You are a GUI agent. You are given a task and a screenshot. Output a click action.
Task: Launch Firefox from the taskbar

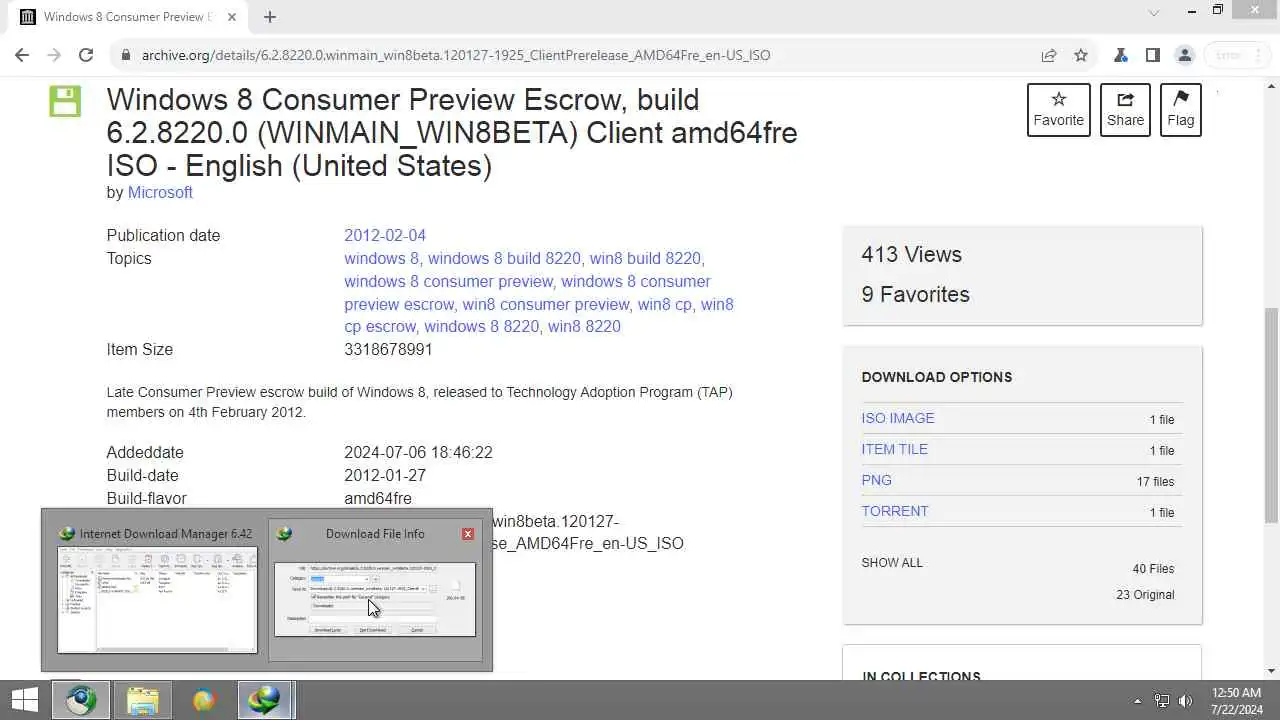point(204,701)
